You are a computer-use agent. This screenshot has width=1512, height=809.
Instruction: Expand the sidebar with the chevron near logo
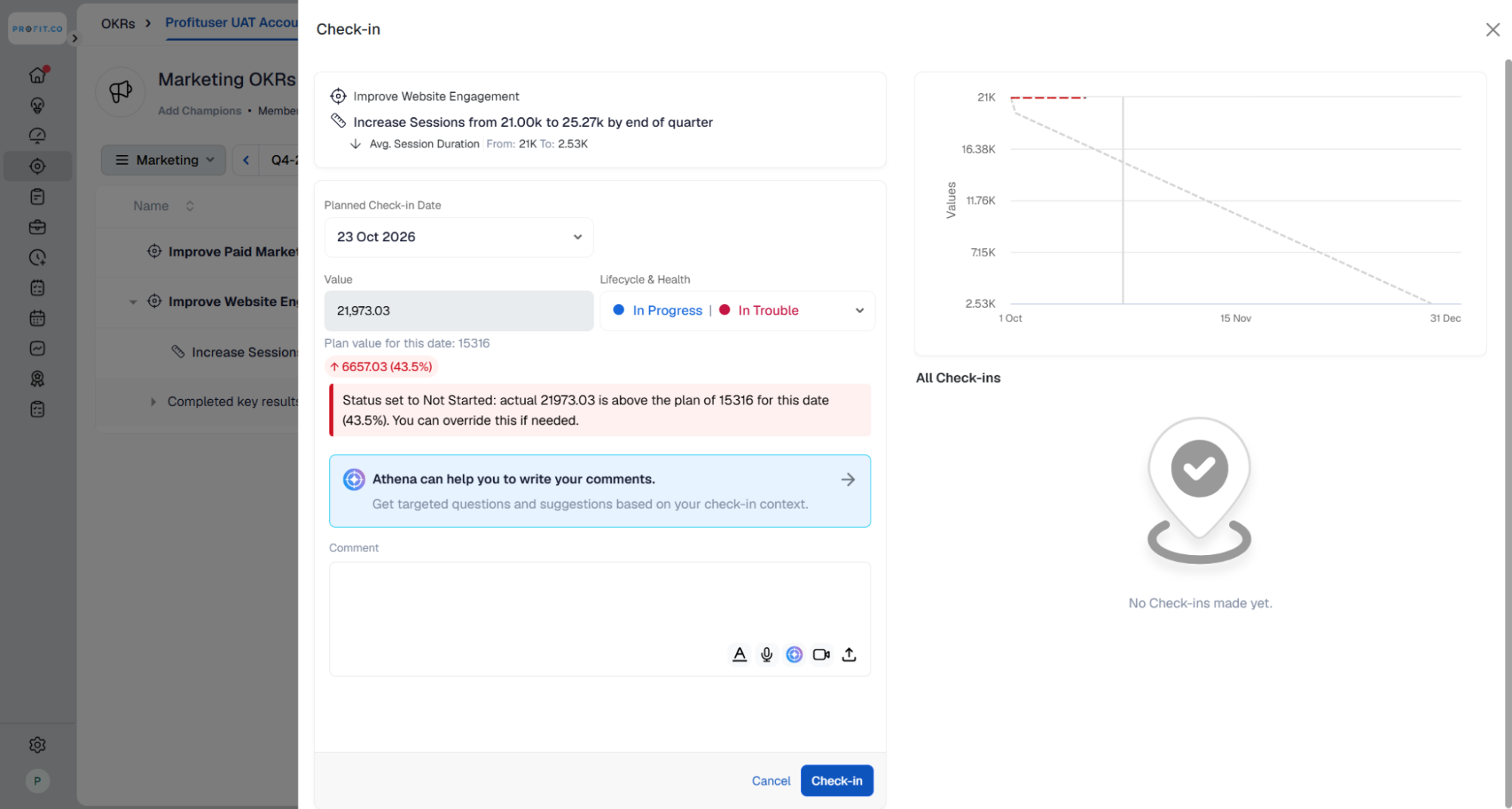[74, 38]
